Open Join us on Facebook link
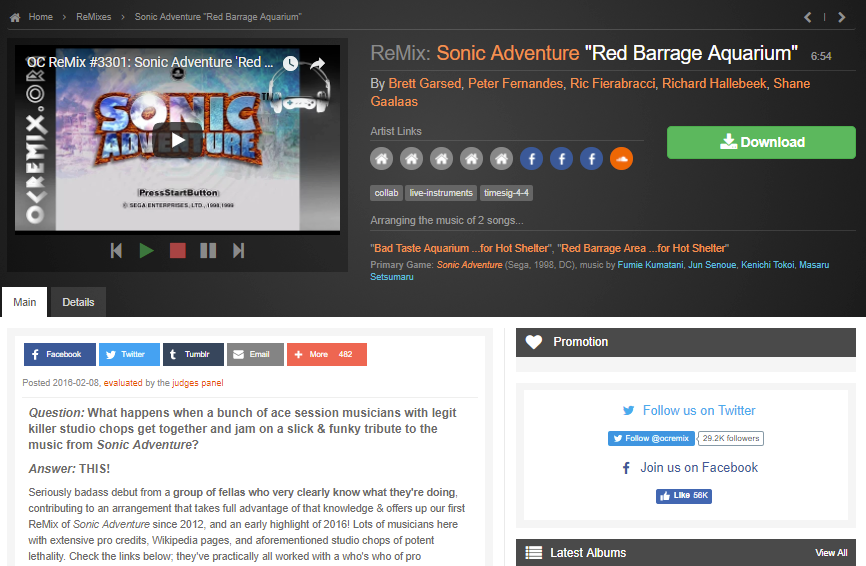 [699, 468]
